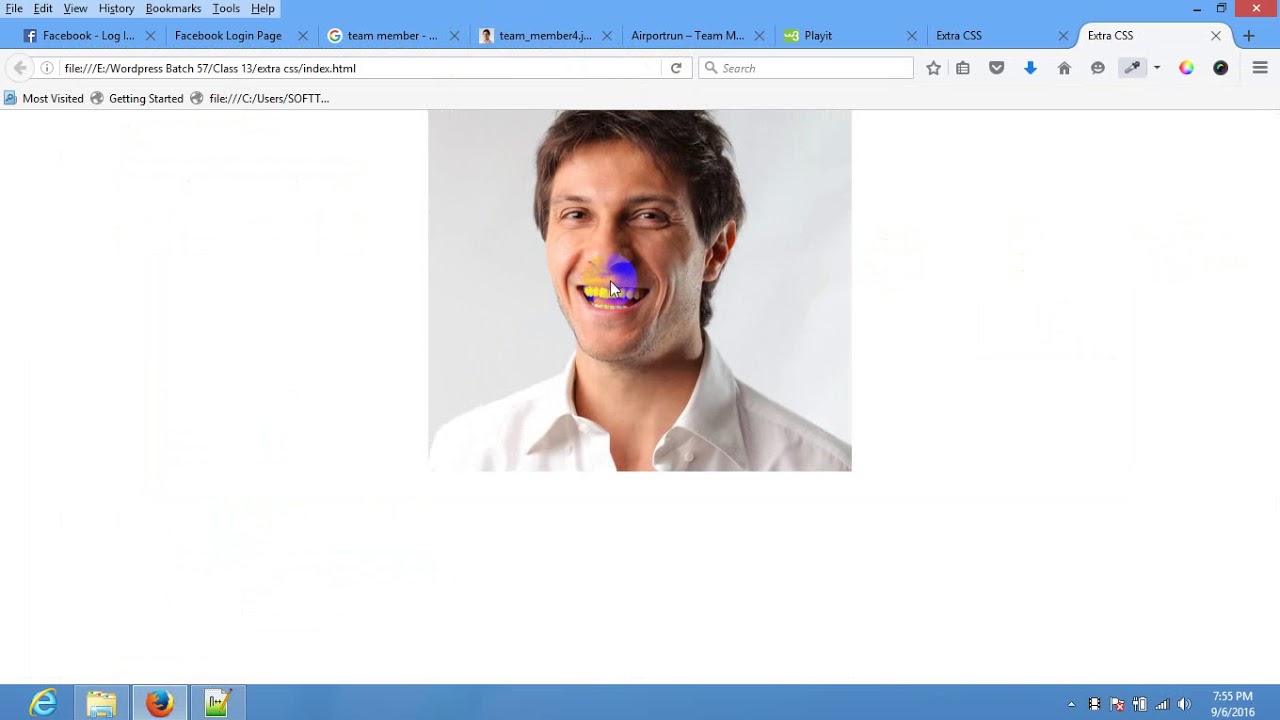This screenshot has height=720, width=1280.
Task: Reload the current page
Action: click(x=676, y=68)
